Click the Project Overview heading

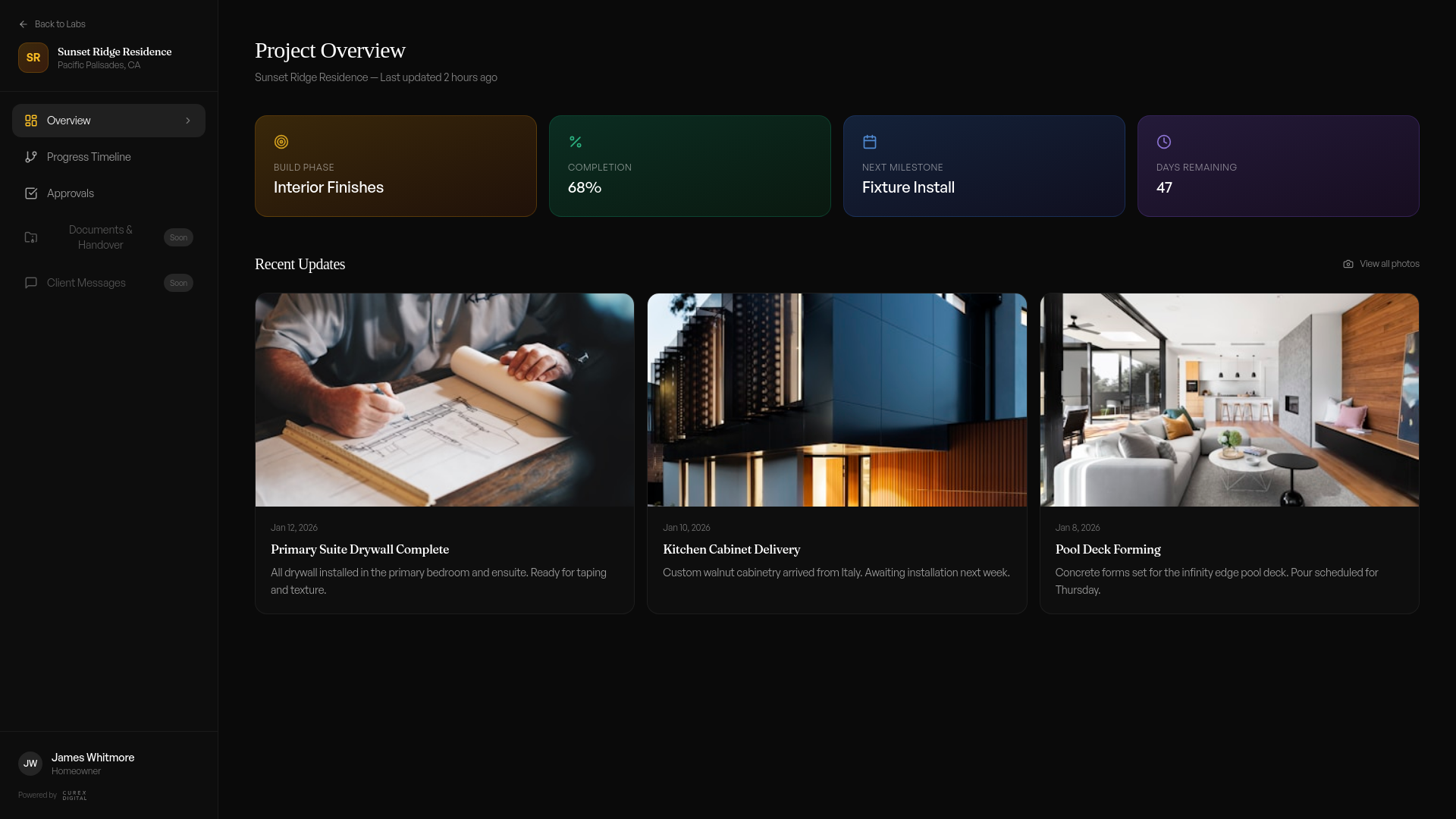[x=330, y=50]
